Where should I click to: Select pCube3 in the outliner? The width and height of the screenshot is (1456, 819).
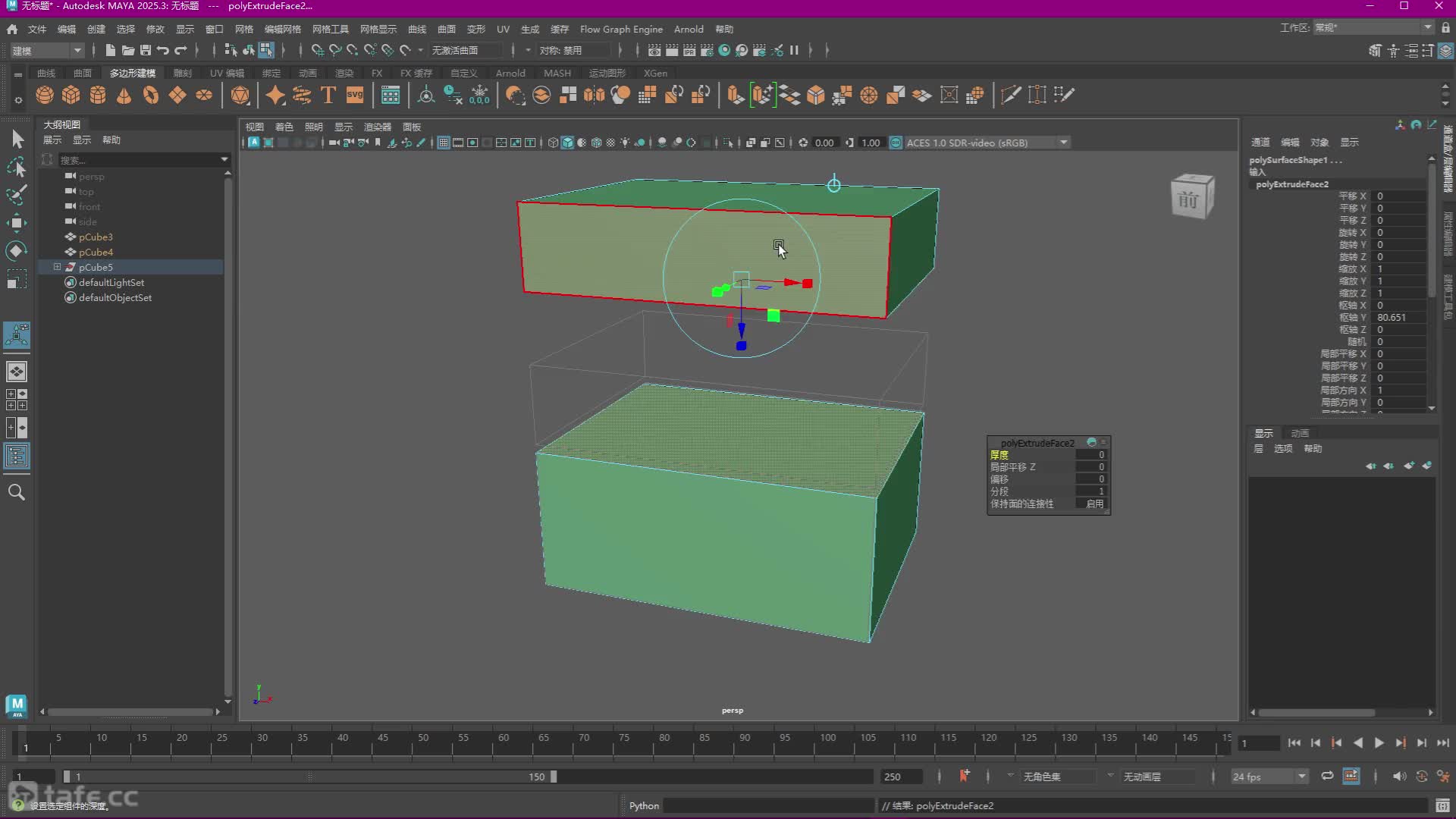[96, 237]
